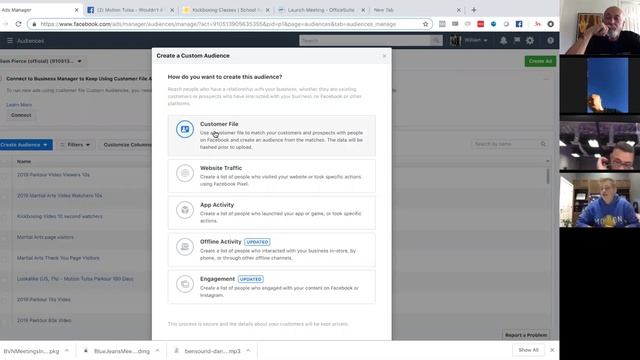
Task: Click the Engagement option icon
Action: point(185,284)
